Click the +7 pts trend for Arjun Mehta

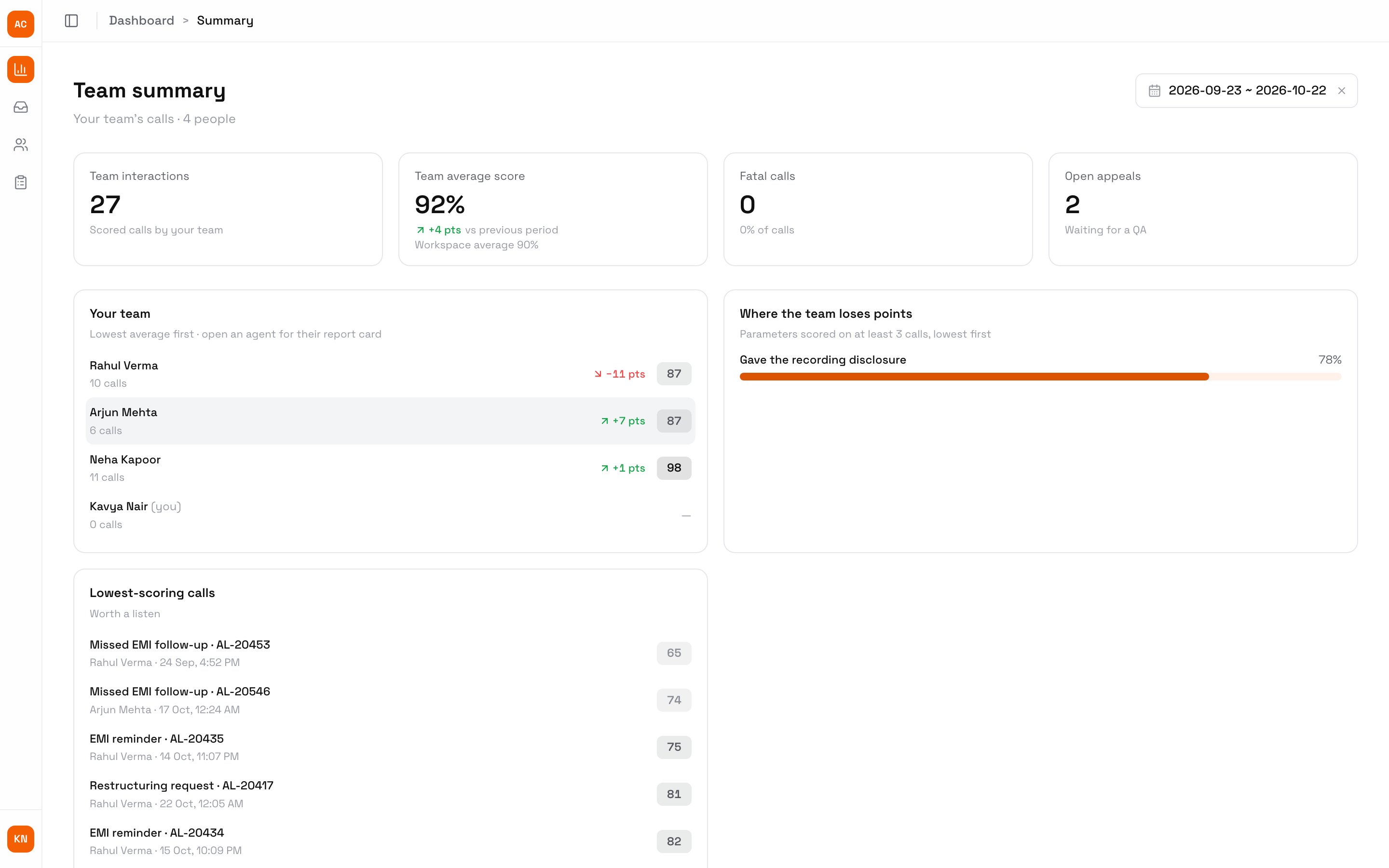(623, 421)
